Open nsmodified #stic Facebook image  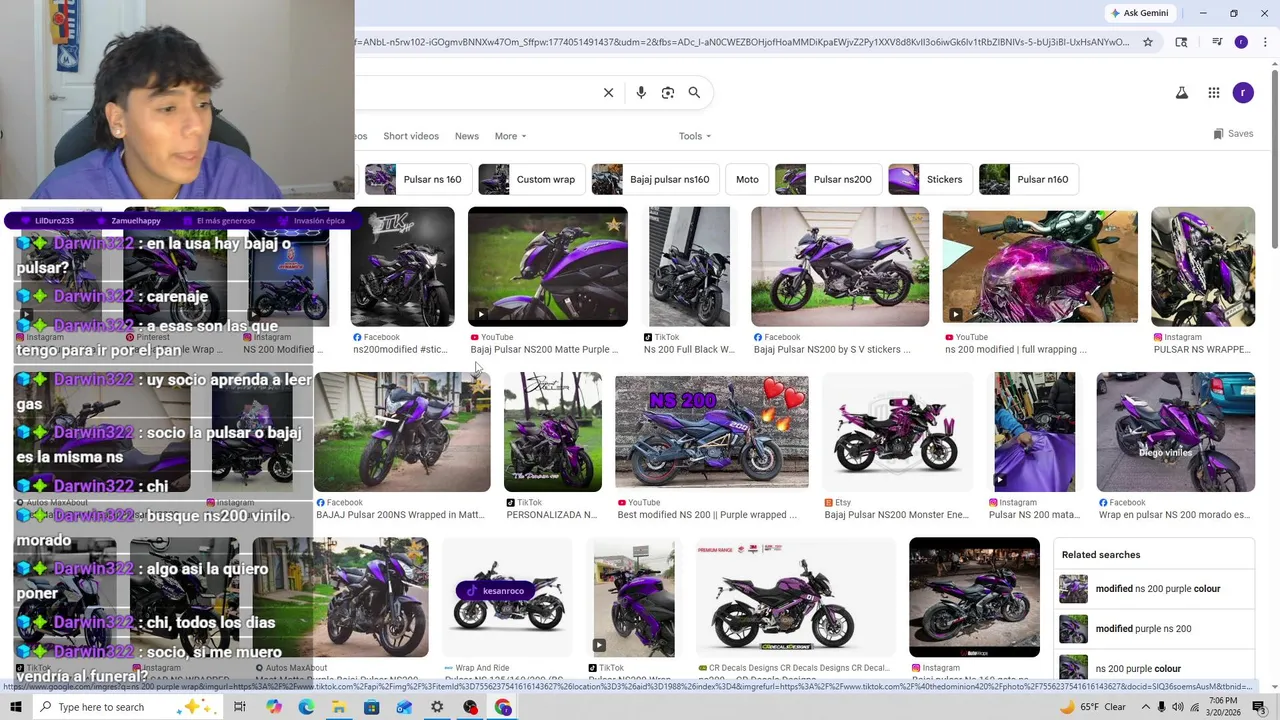(403, 267)
